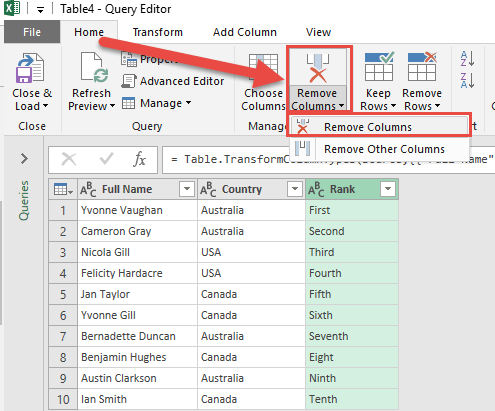Image resolution: width=495 pixels, height=411 pixels.
Task: Expand the Queries pane chevron
Action: pyautogui.click(x=24, y=159)
